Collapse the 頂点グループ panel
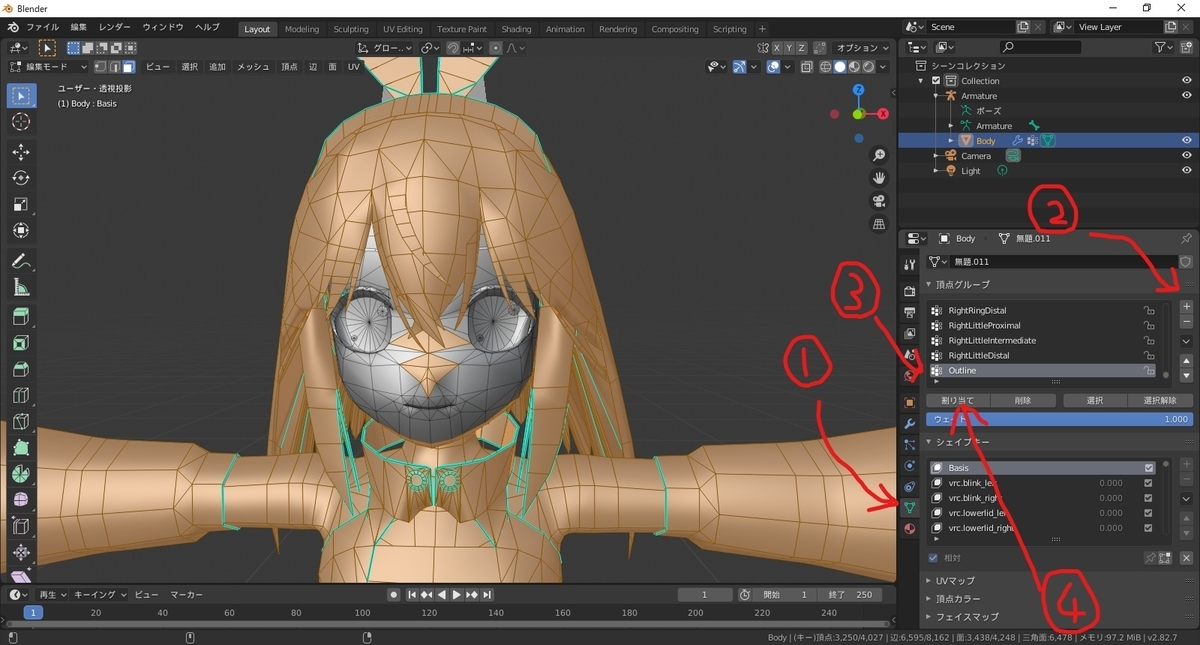Screen dimensions: 1200x645 [963, 285]
